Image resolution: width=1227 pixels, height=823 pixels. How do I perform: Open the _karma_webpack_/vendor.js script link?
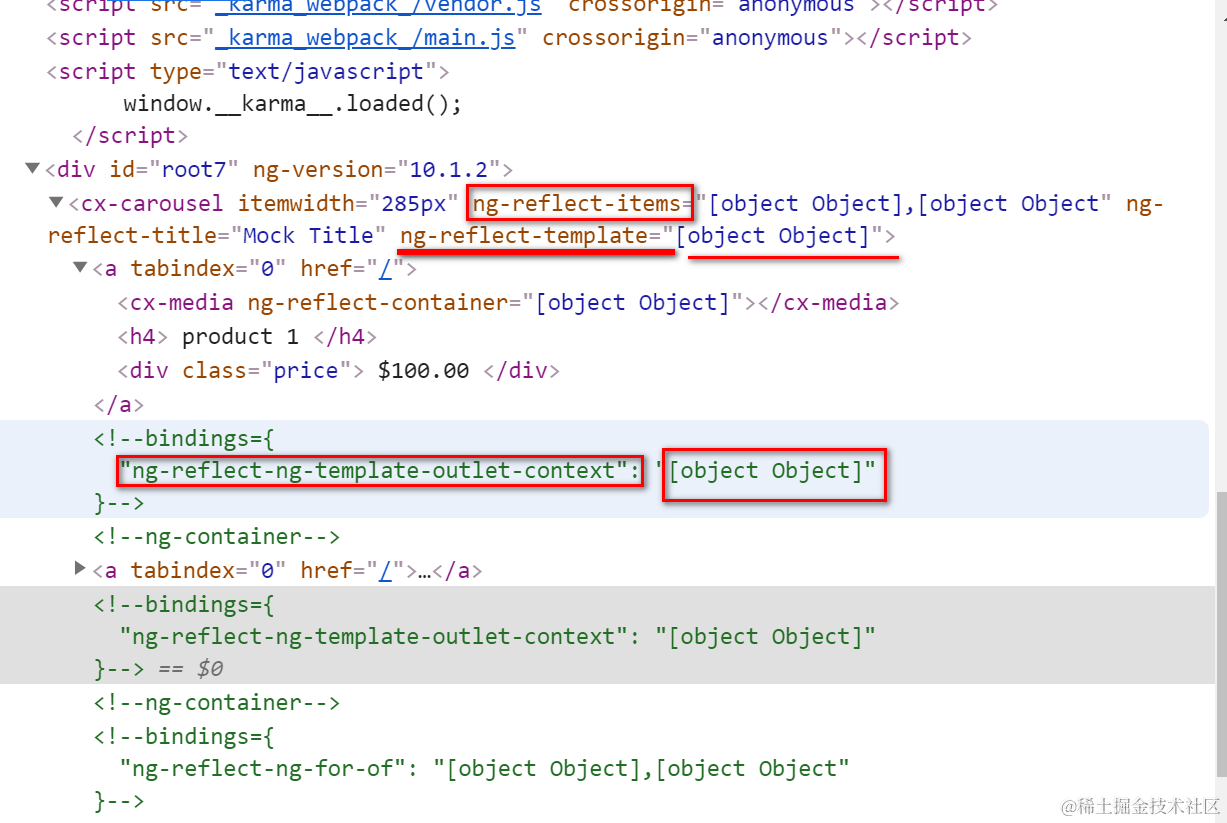tap(380, 6)
